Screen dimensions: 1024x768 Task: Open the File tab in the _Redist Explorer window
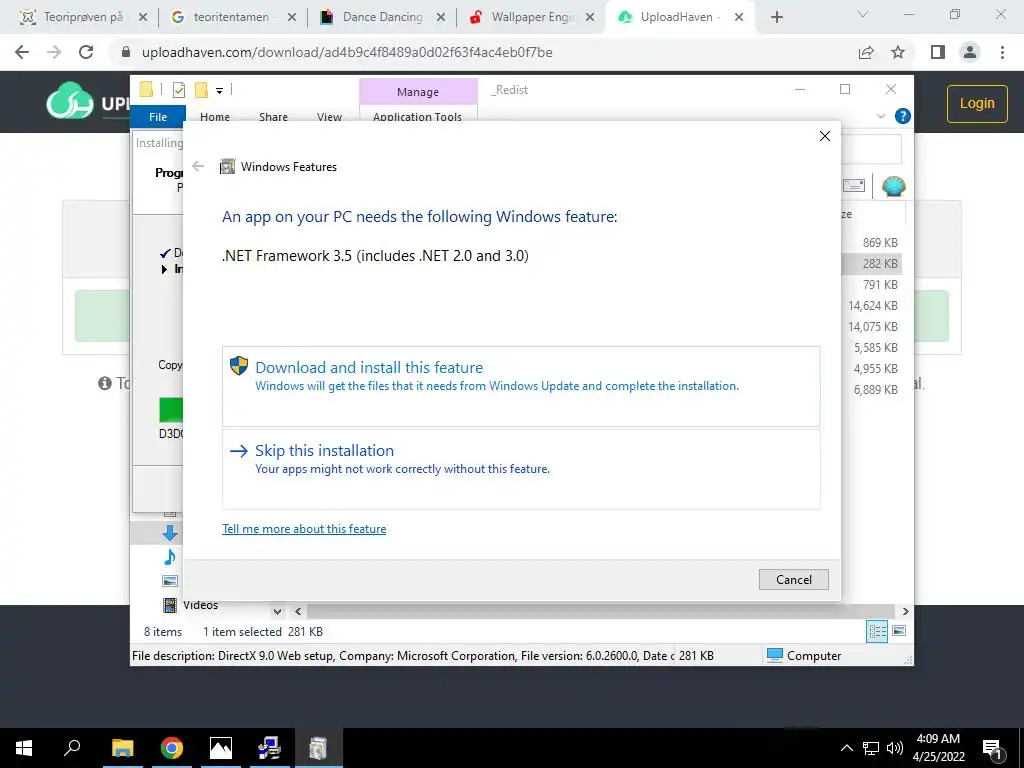(158, 117)
